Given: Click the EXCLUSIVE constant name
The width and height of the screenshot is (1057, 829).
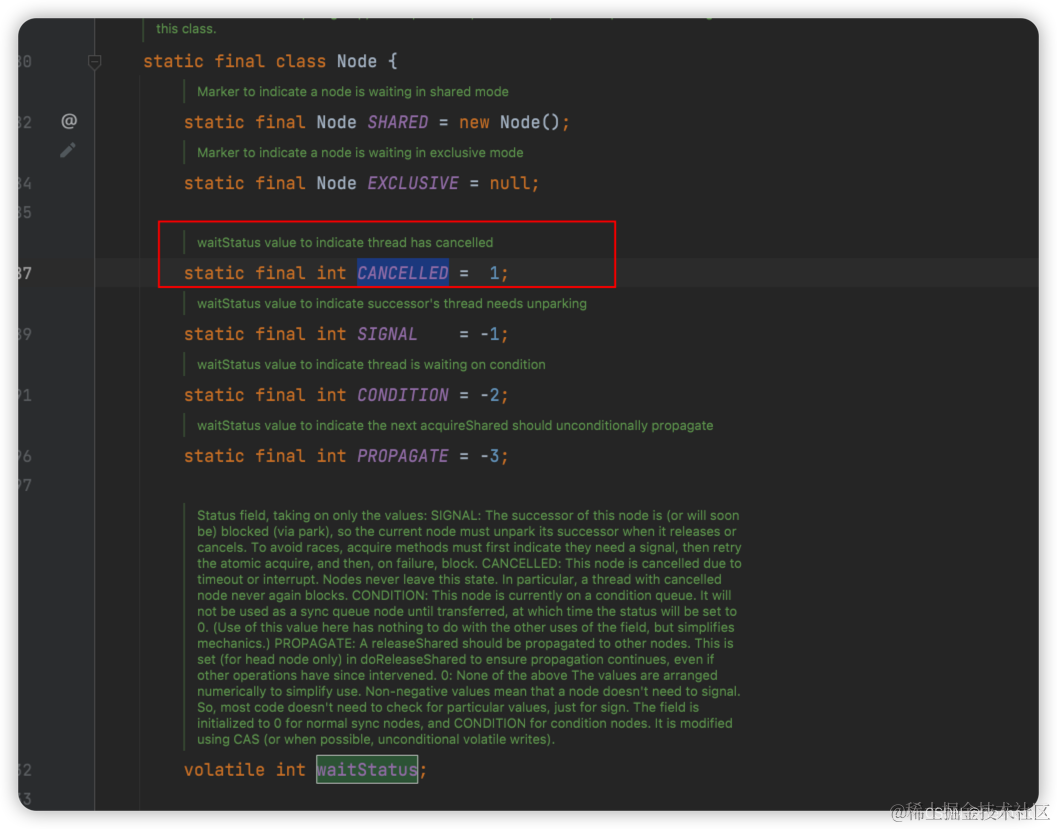Looking at the screenshot, I should tap(413, 183).
